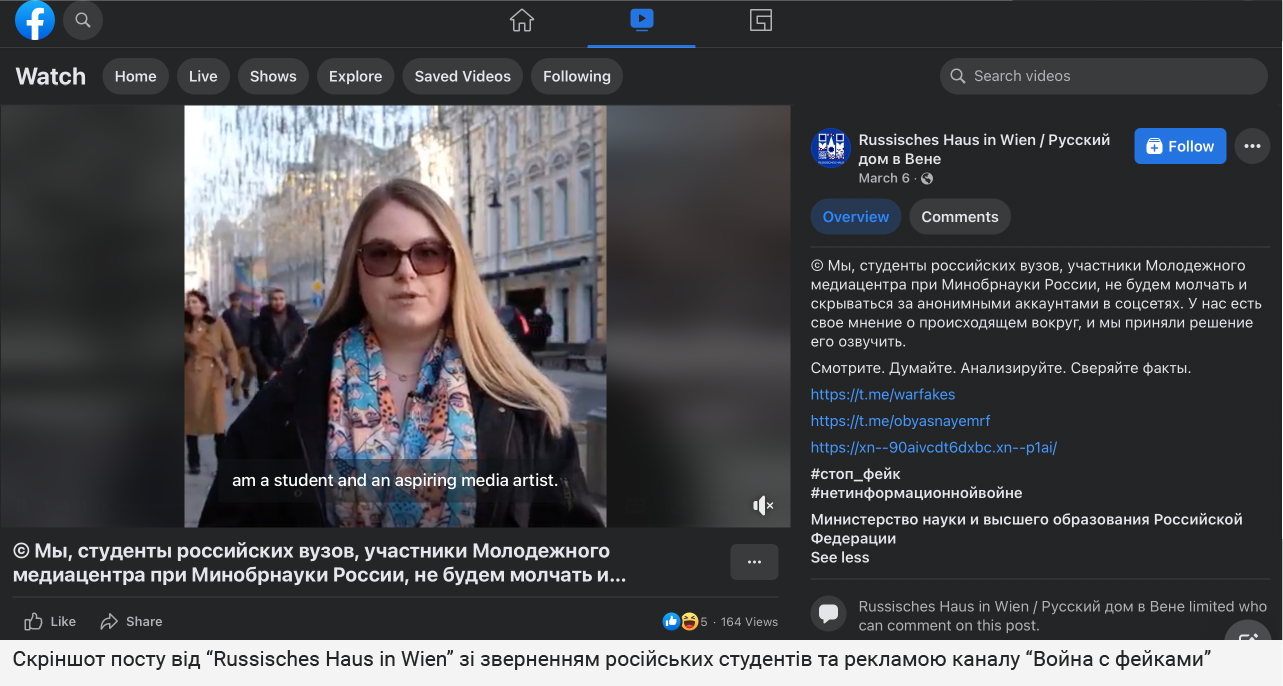Switch to the Overview tab
The image size is (1283, 686).
click(x=855, y=217)
